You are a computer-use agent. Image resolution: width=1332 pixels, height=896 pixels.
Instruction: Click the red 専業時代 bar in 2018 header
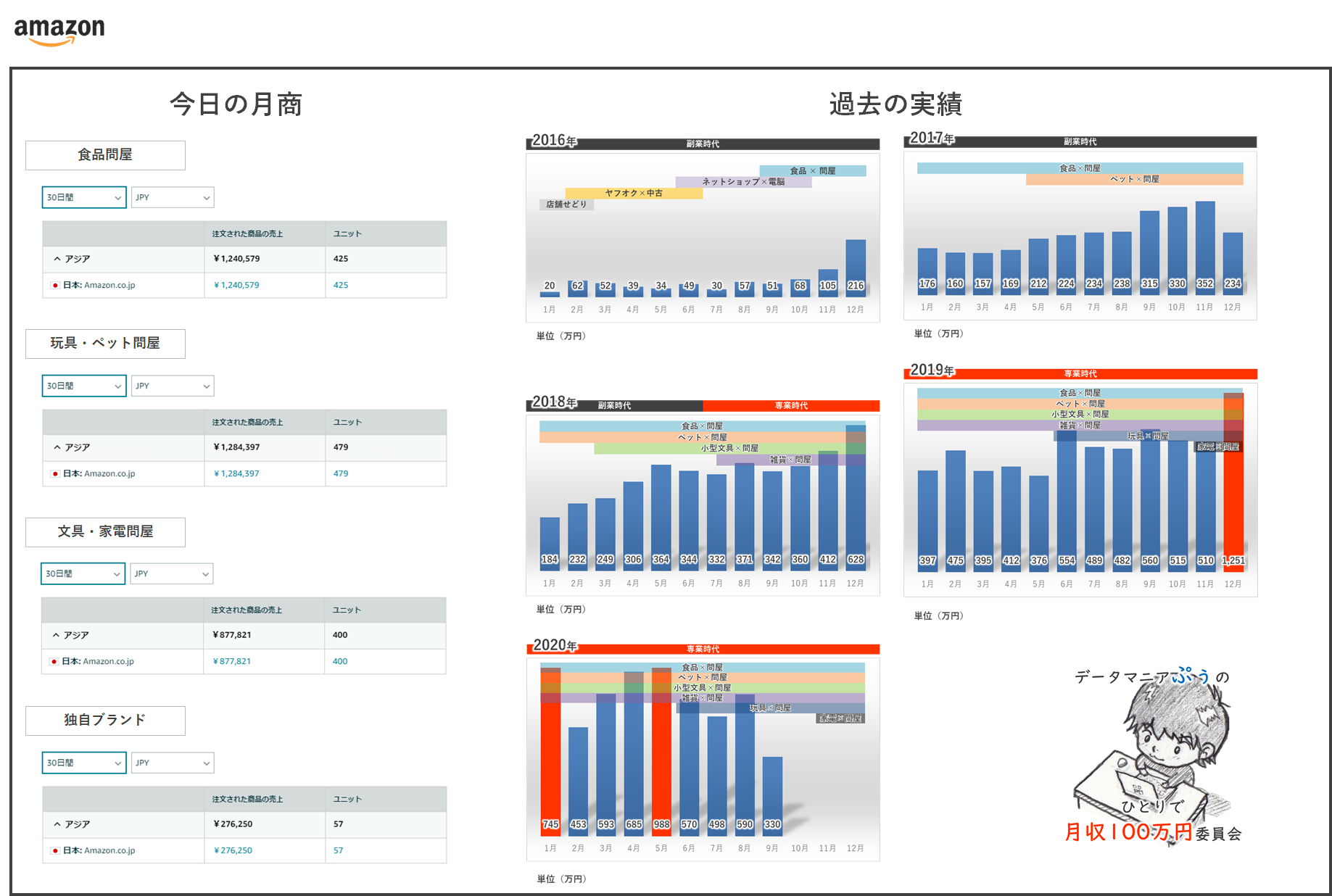coord(791,406)
